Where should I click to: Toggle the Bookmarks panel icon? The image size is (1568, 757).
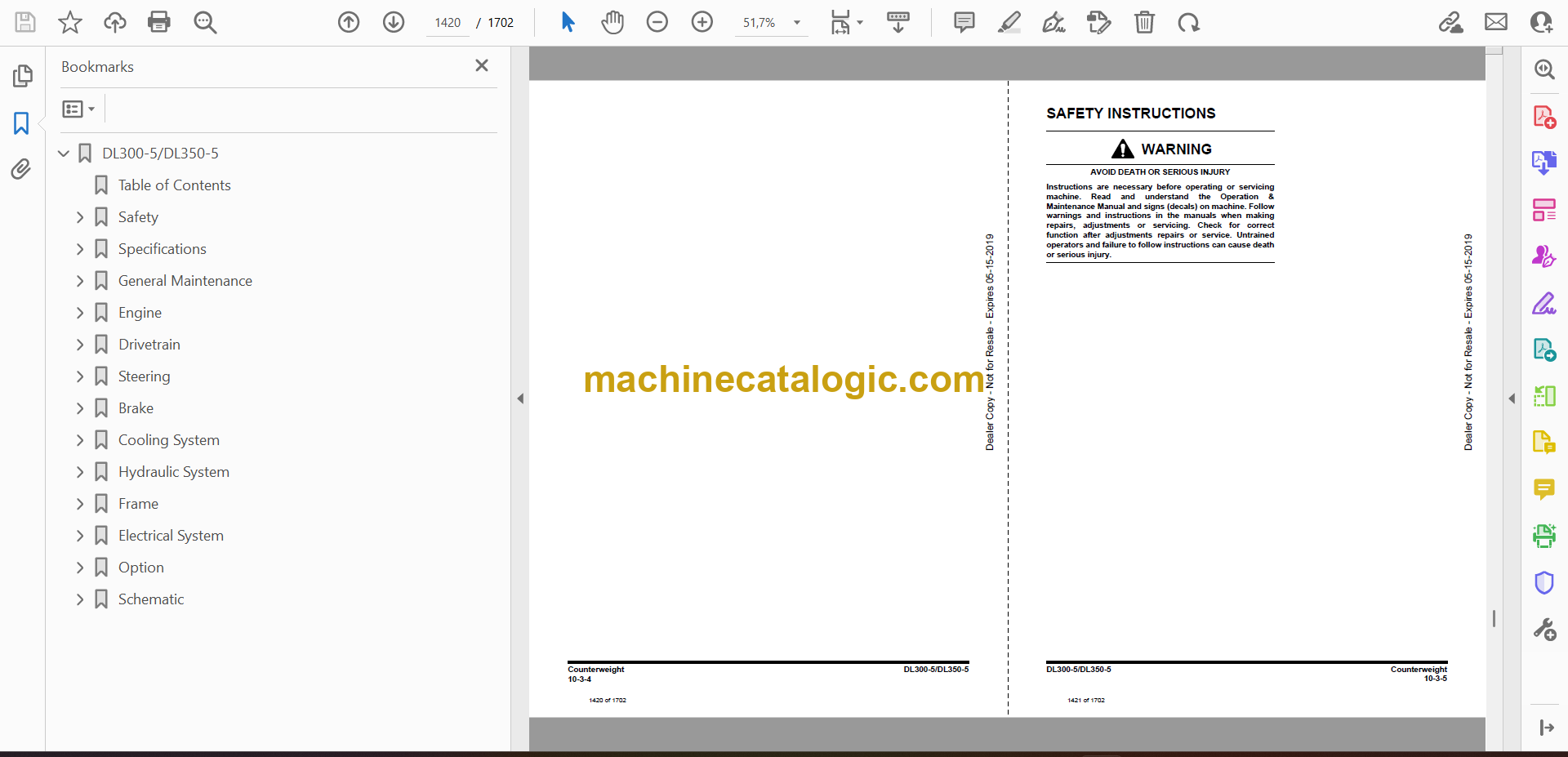[22, 123]
